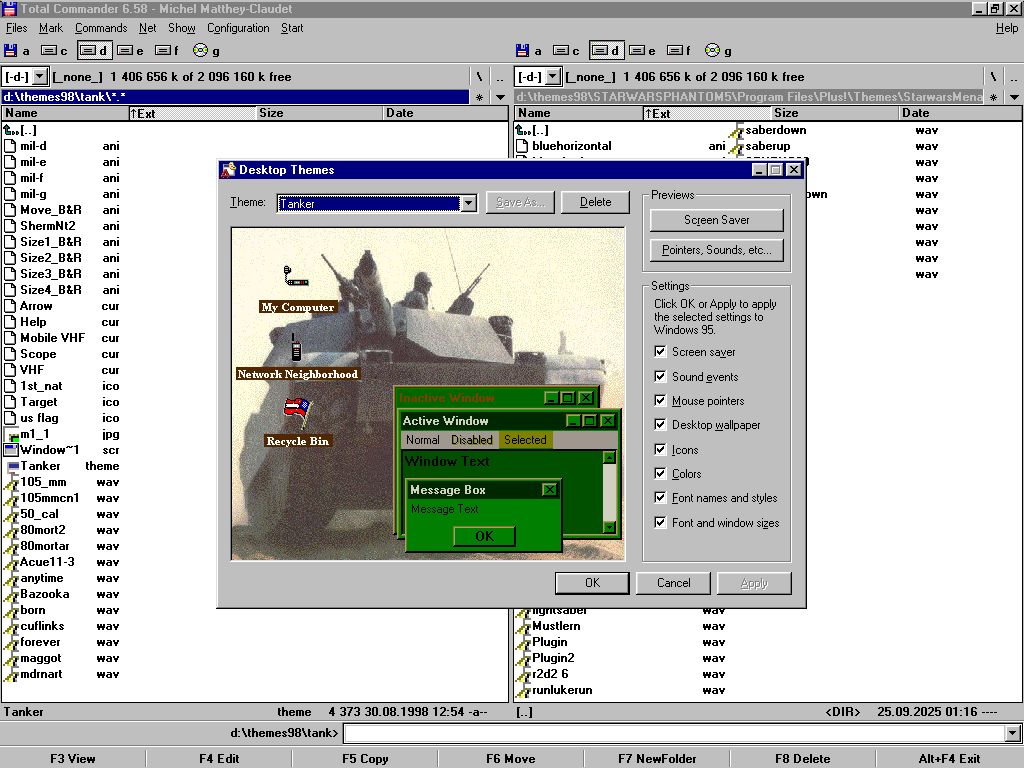Open the Commands menu
The height and width of the screenshot is (768, 1024).
tap(101, 28)
